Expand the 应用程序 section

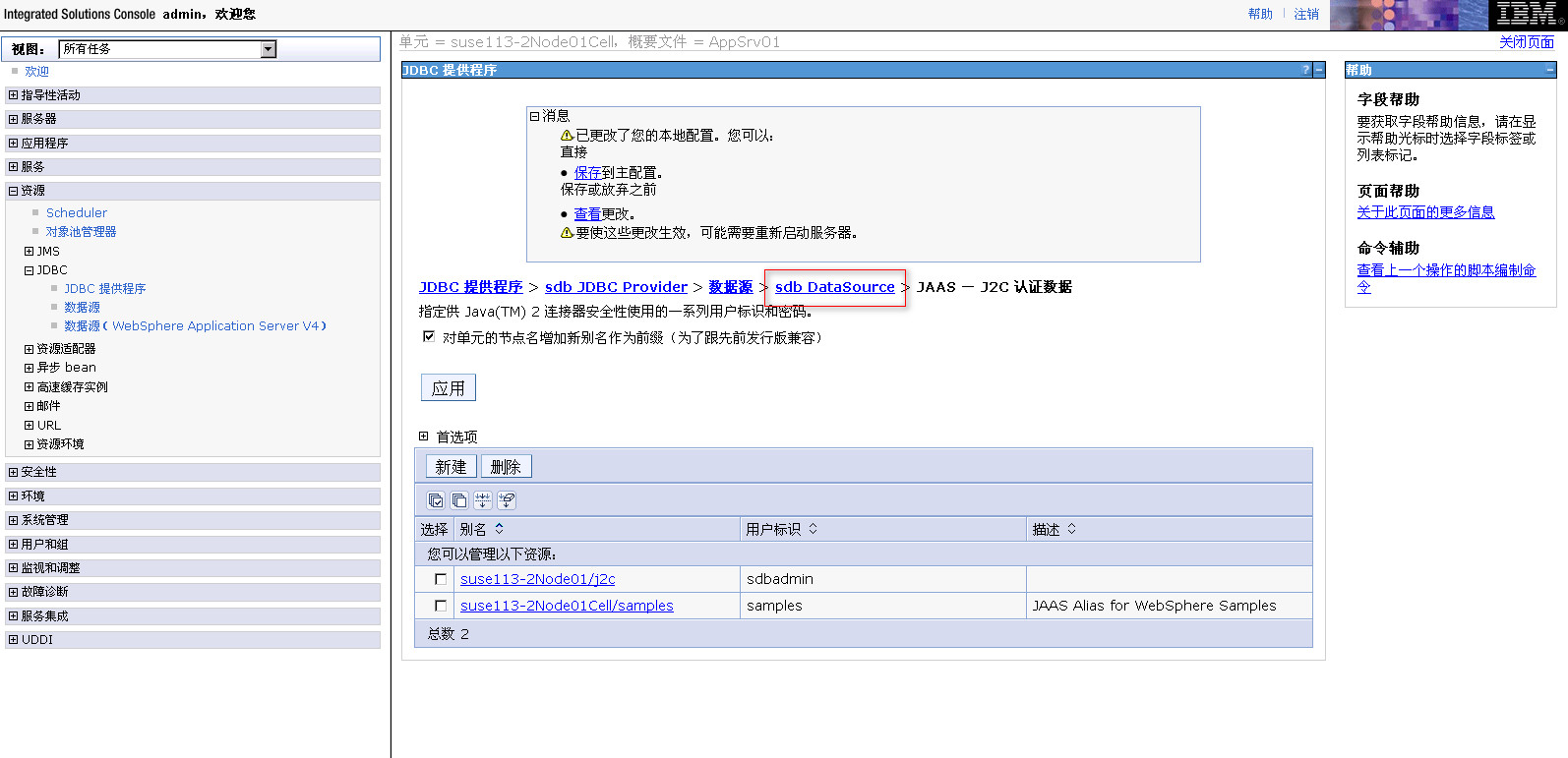coord(14,144)
